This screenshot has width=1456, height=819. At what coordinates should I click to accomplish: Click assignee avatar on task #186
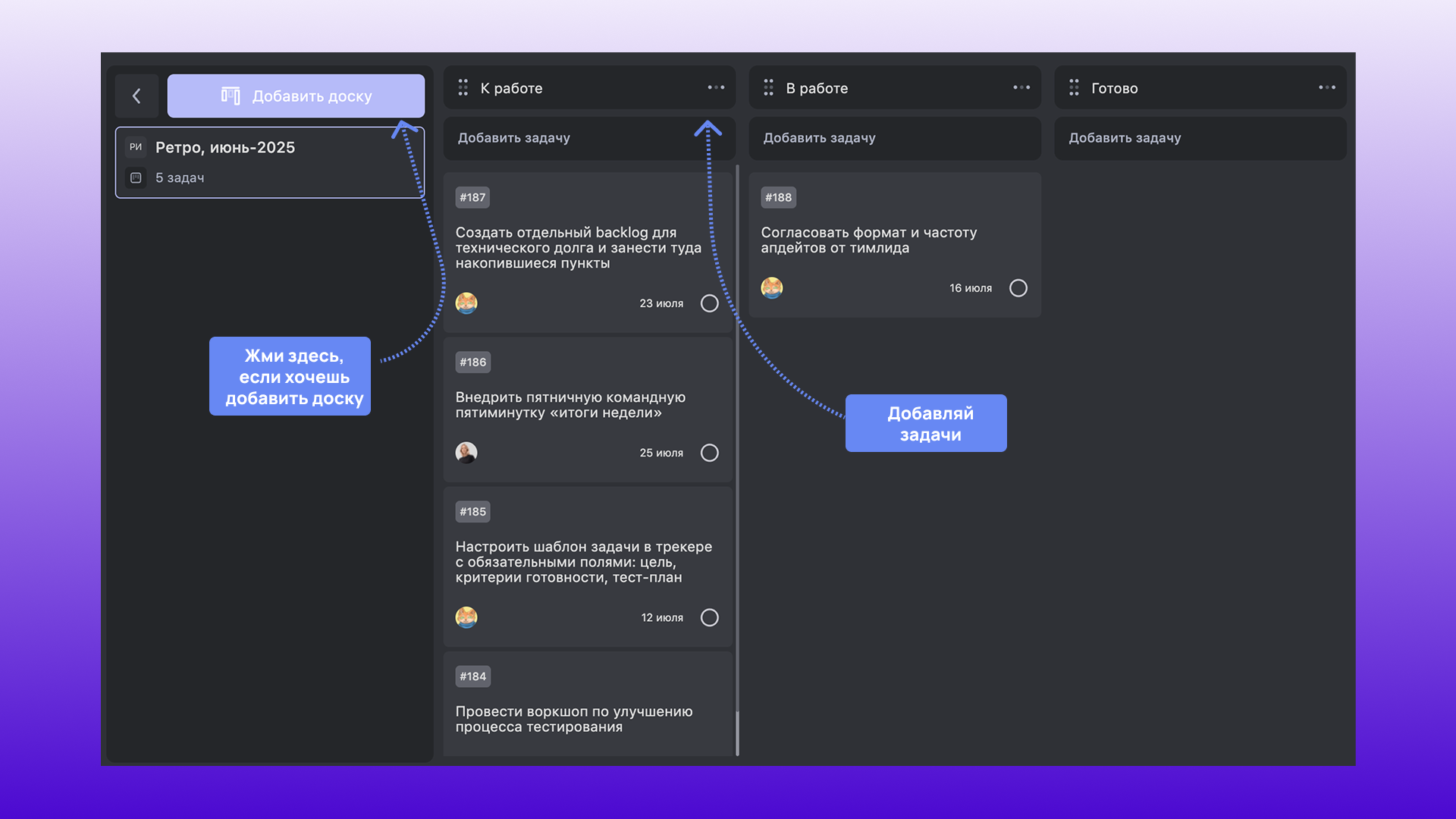(466, 453)
